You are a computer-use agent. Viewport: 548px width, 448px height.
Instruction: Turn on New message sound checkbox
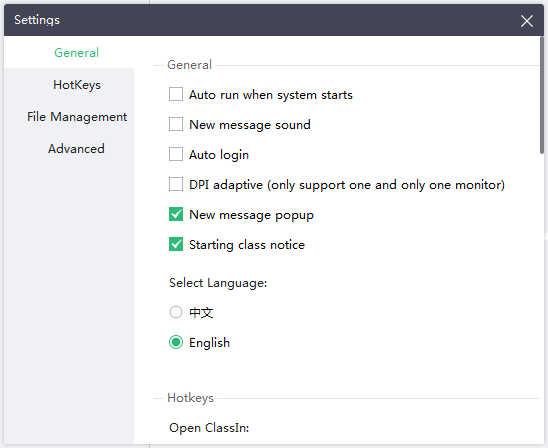[x=176, y=124]
